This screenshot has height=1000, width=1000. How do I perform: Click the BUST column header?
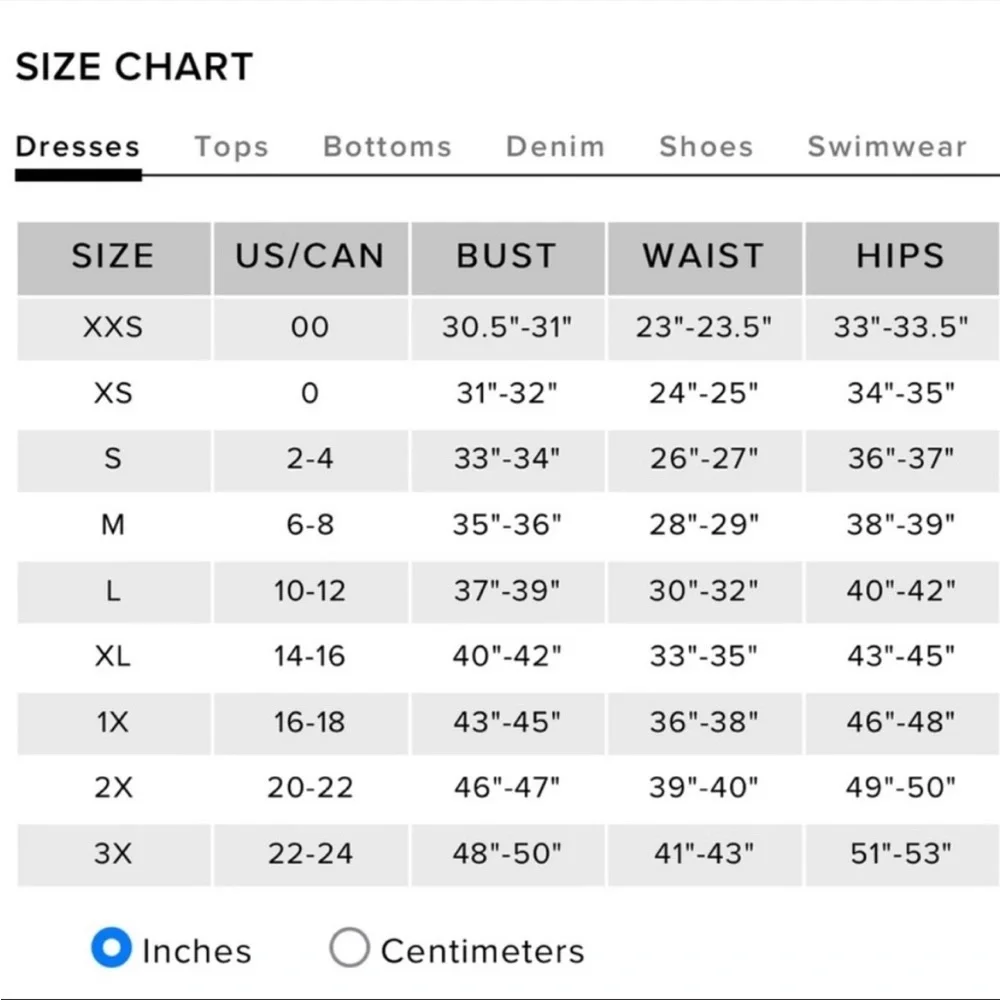pos(508,258)
